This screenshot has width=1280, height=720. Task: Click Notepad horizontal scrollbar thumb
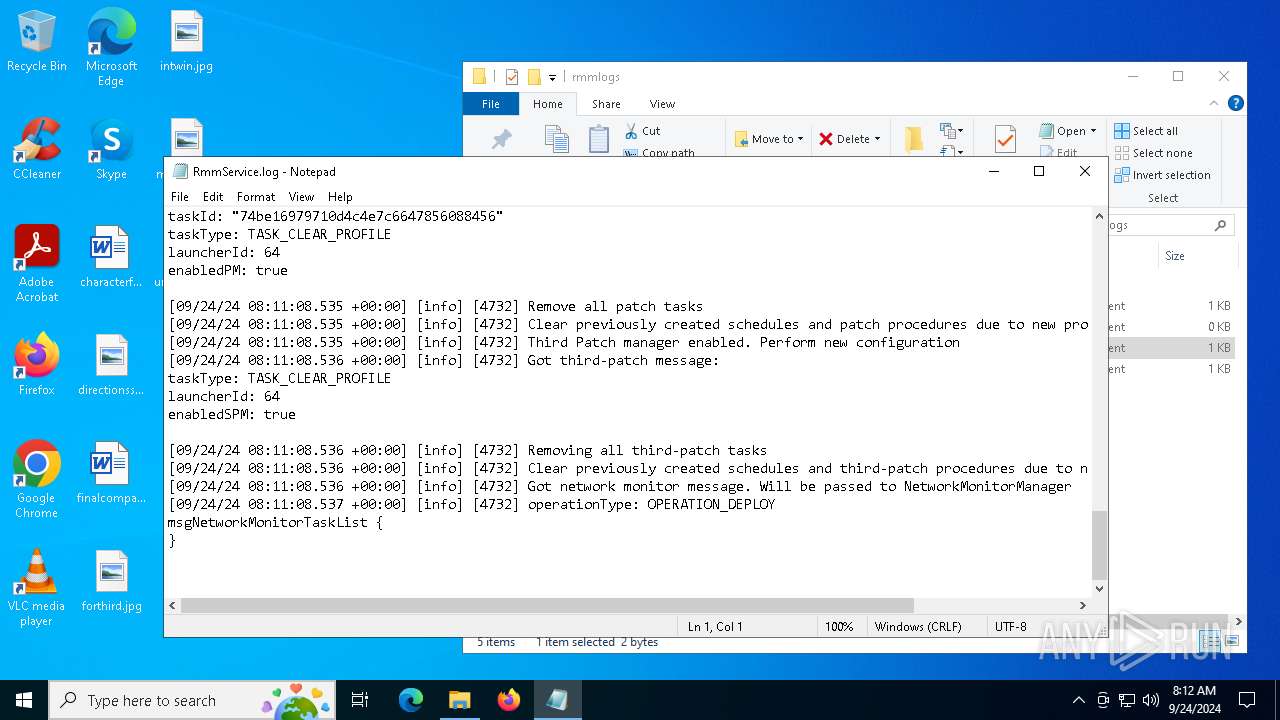pyautogui.click(x=548, y=605)
